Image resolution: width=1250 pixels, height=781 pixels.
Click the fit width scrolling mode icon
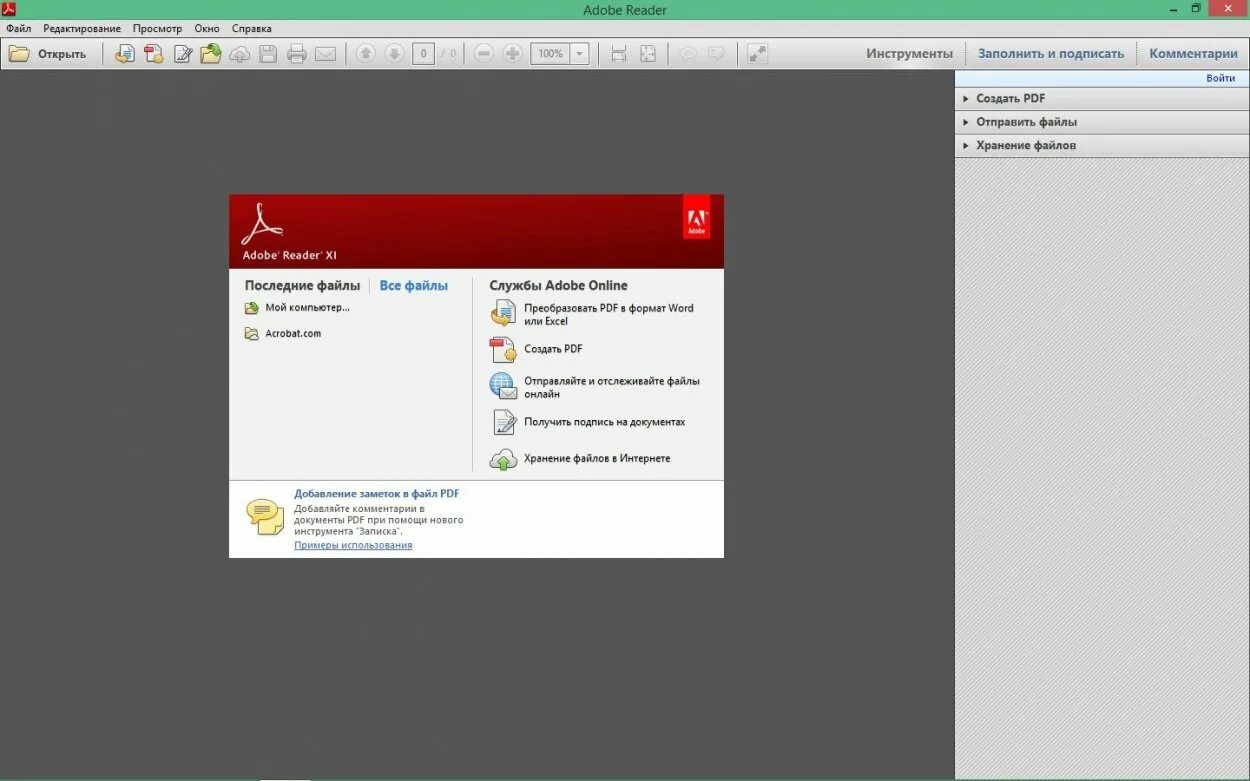pos(619,54)
